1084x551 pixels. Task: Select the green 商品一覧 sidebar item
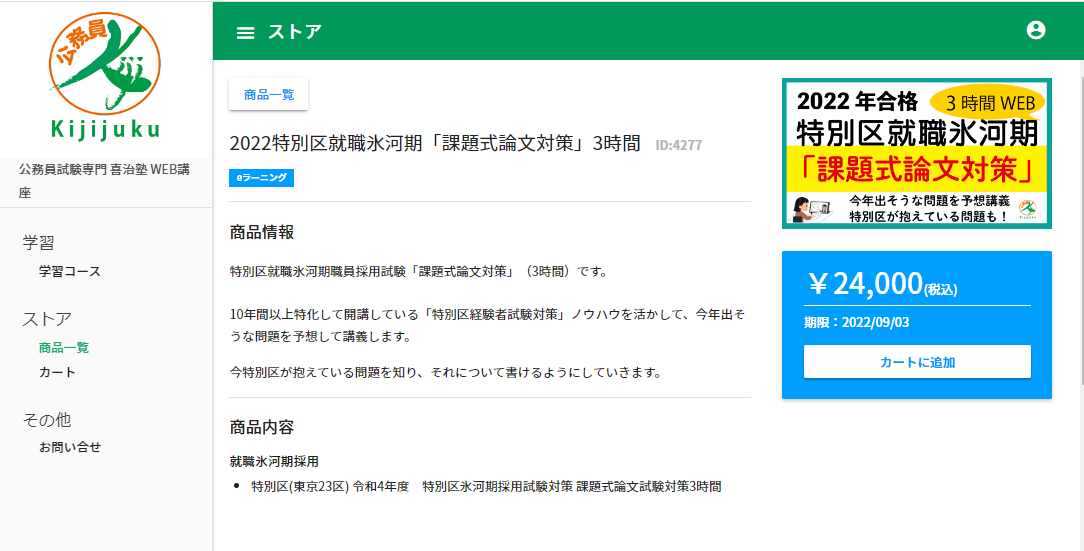click(x=64, y=348)
